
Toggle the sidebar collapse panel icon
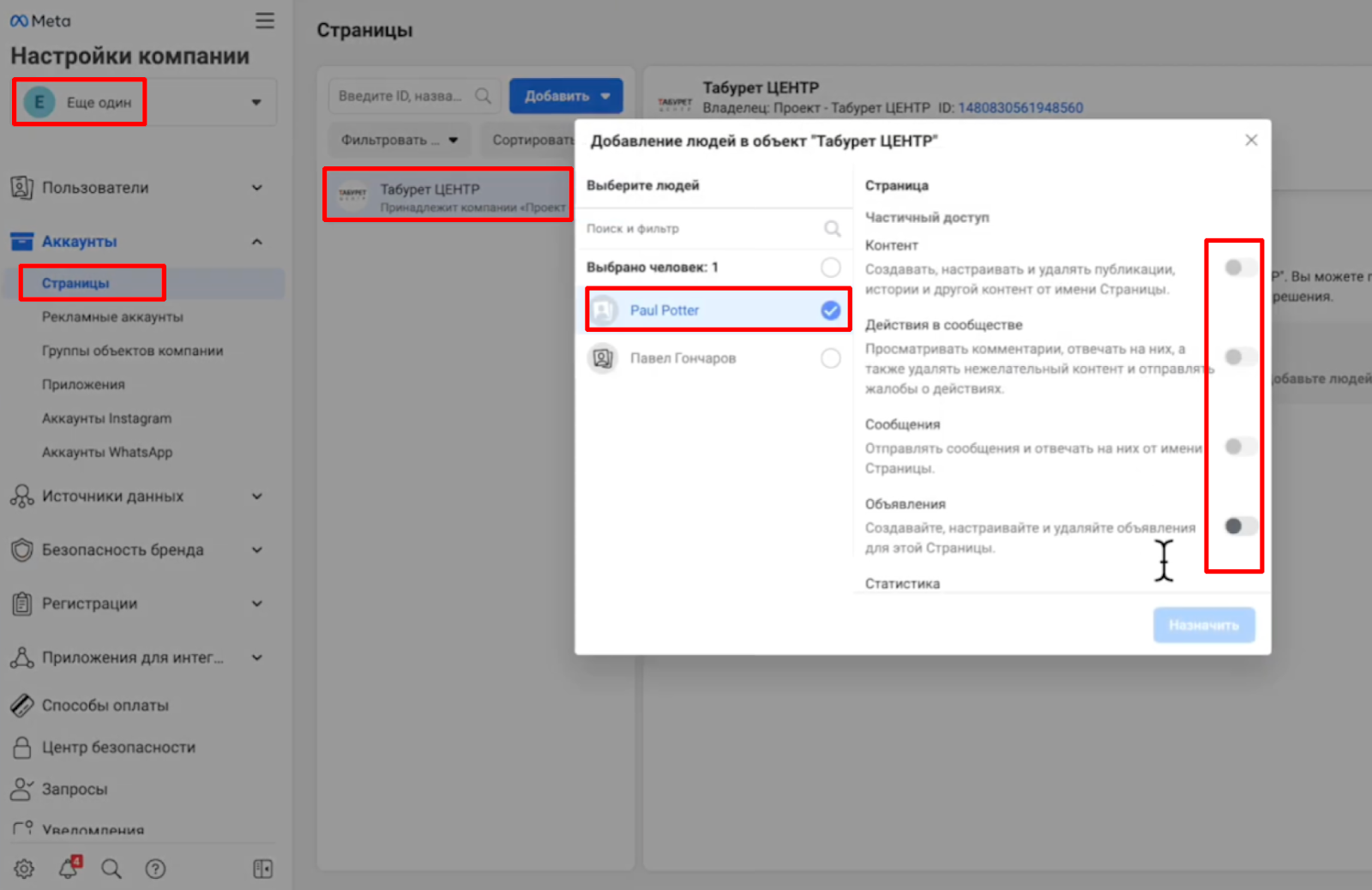pos(263,869)
